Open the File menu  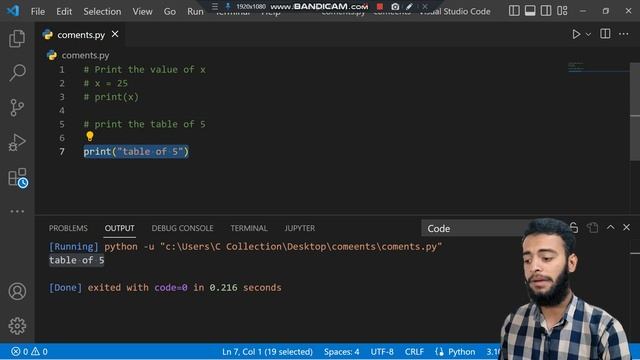click(x=38, y=11)
